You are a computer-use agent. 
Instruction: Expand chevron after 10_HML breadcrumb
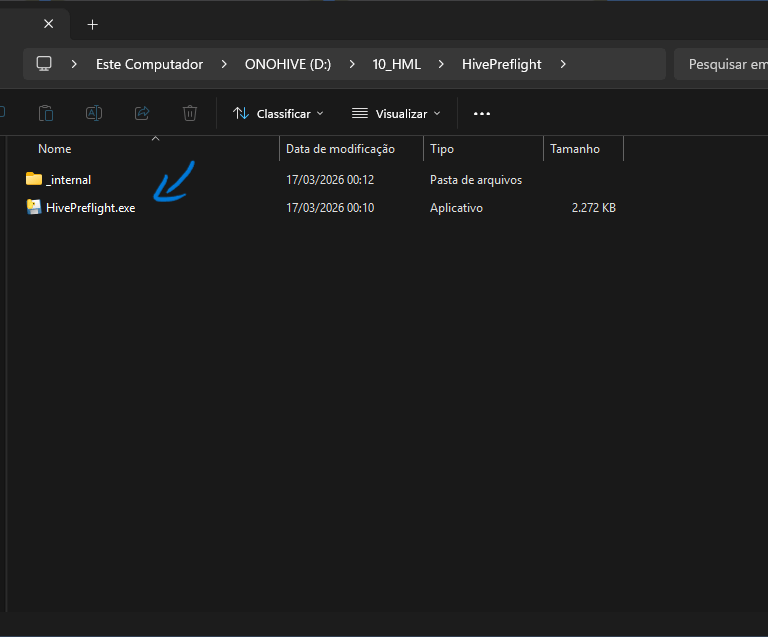(441, 64)
